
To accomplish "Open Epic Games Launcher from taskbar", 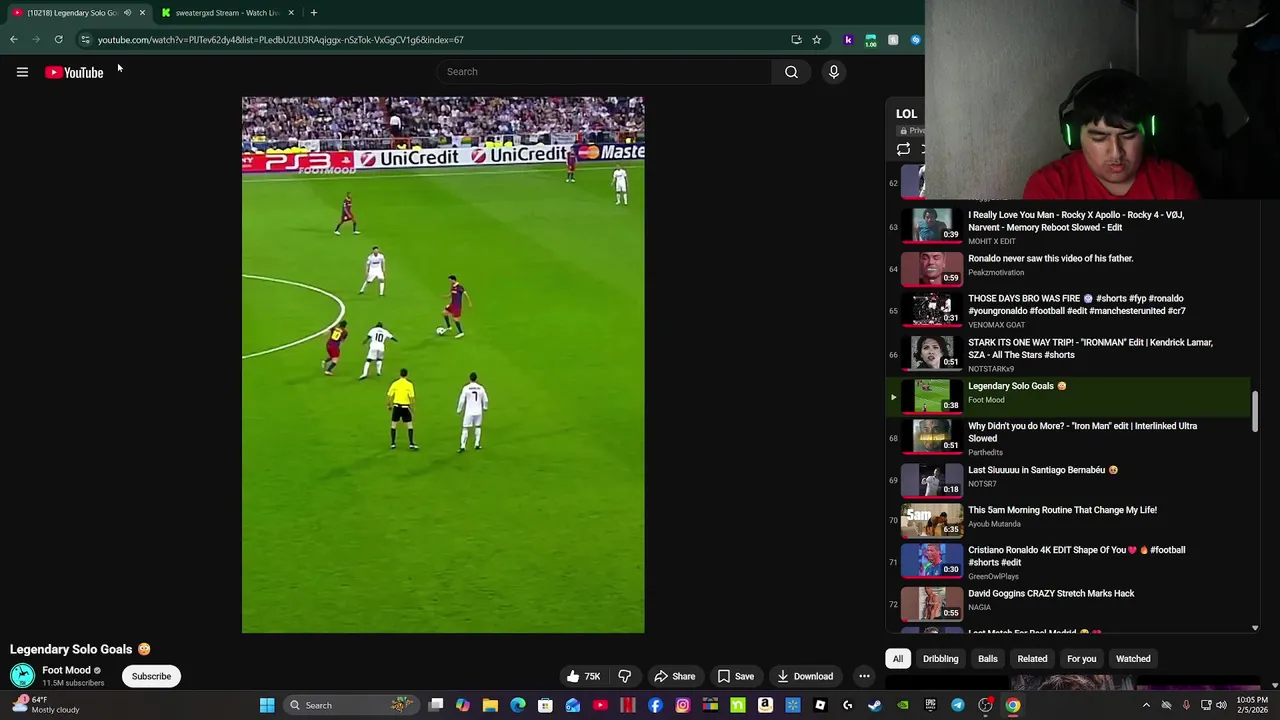I will pos(930,705).
